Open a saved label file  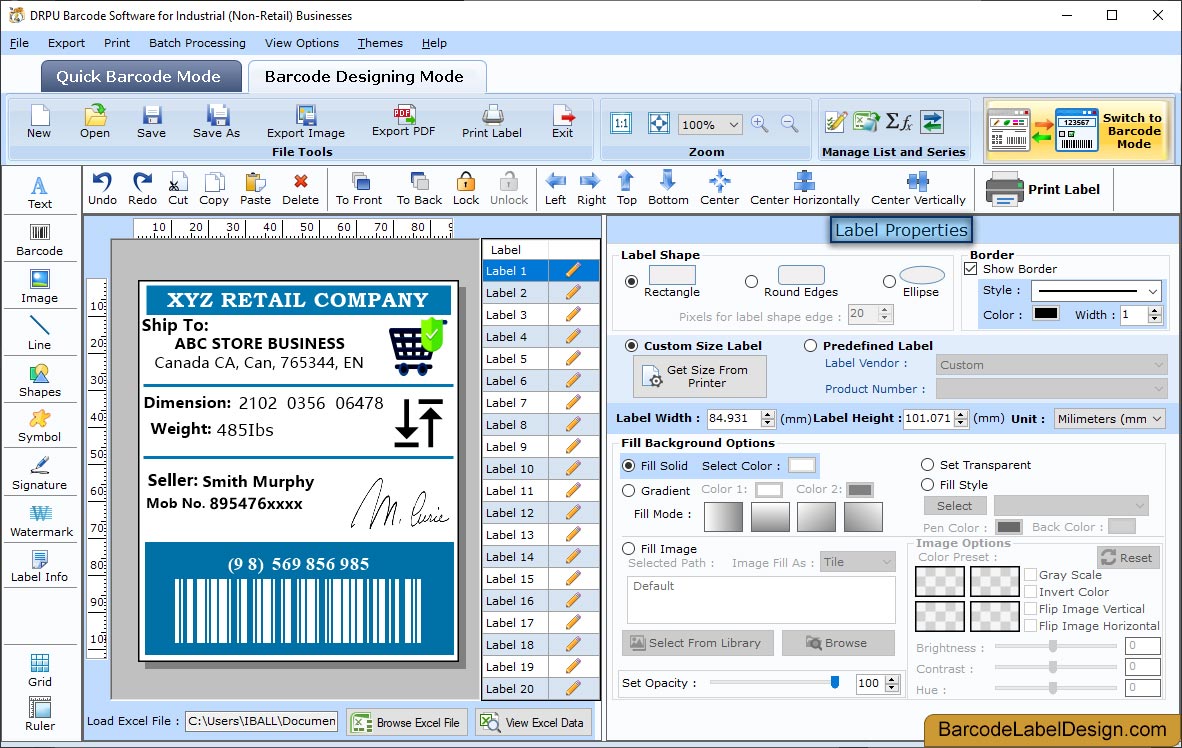coord(95,122)
